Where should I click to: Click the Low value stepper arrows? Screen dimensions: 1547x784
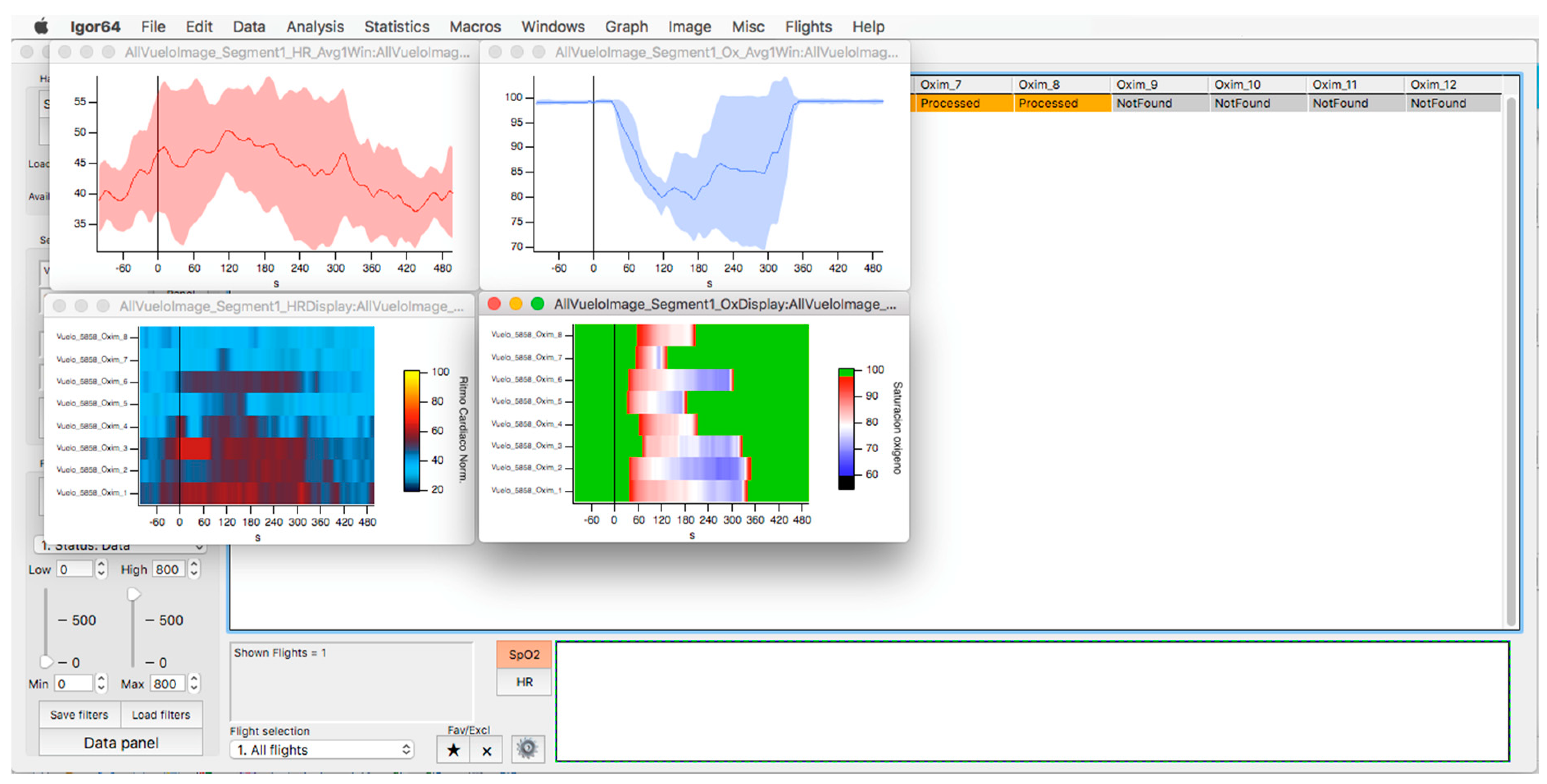[x=102, y=569]
